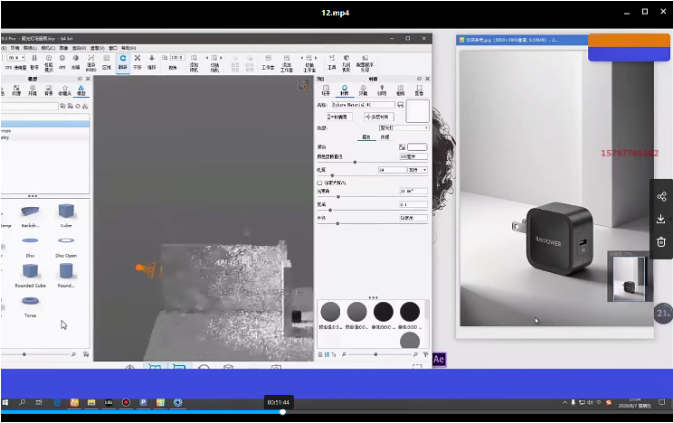Viewport: 673px width, 423px height.
Task: Launch the Configurator Wizard toolbar icon
Action: click(365, 63)
